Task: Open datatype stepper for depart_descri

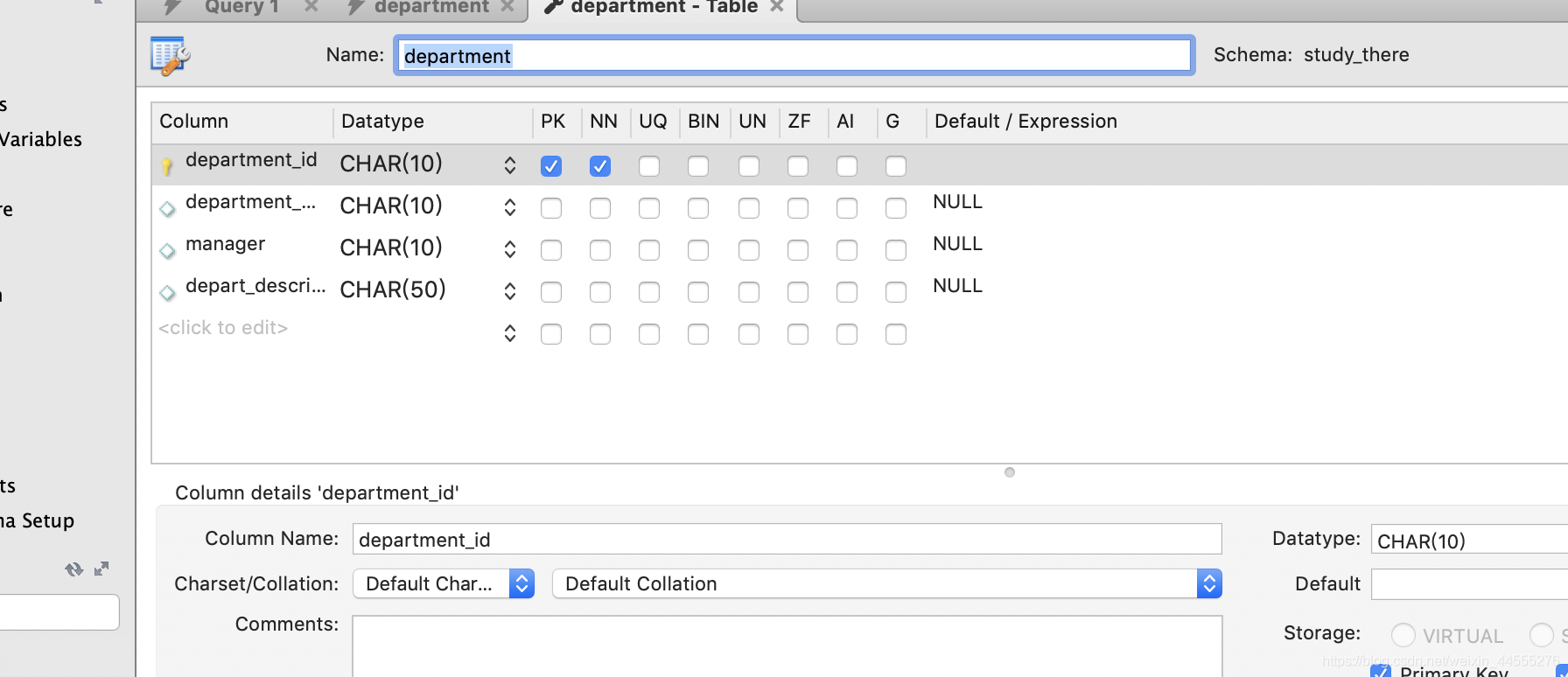Action: 510,292
